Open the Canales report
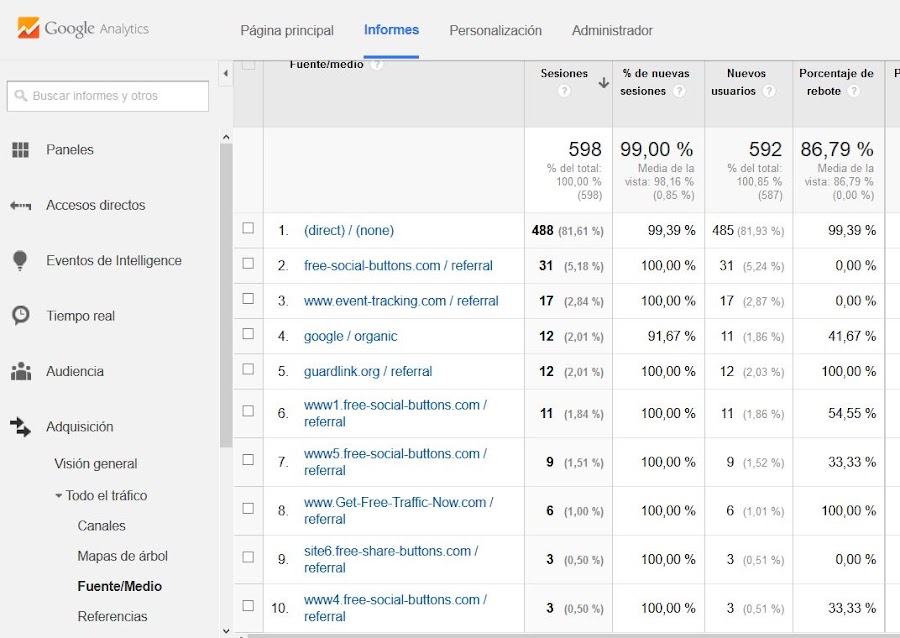The width and height of the screenshot is (900, 638). coord(102,526)
